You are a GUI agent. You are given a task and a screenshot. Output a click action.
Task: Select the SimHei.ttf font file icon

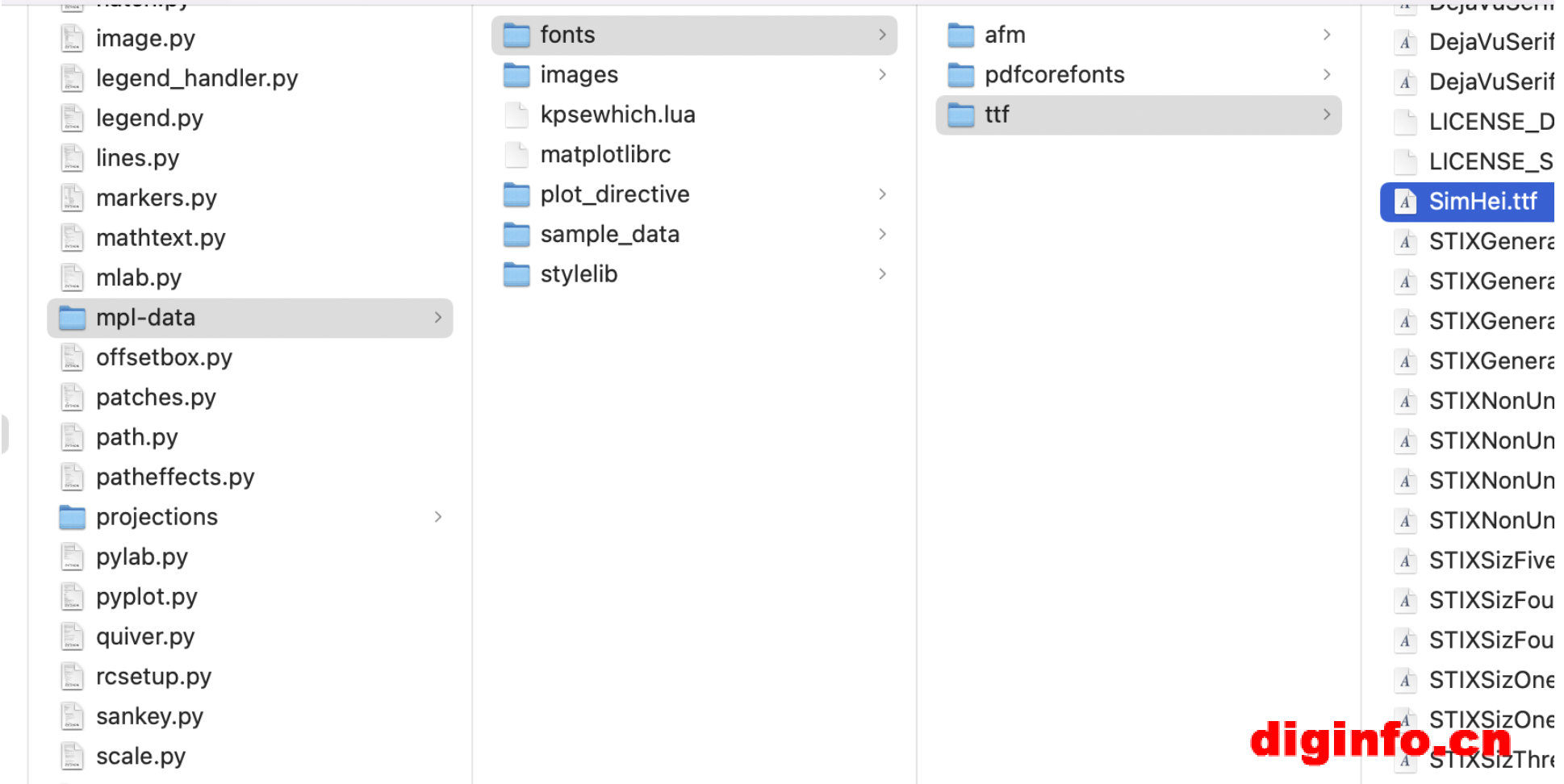(x=1405, y=202)
